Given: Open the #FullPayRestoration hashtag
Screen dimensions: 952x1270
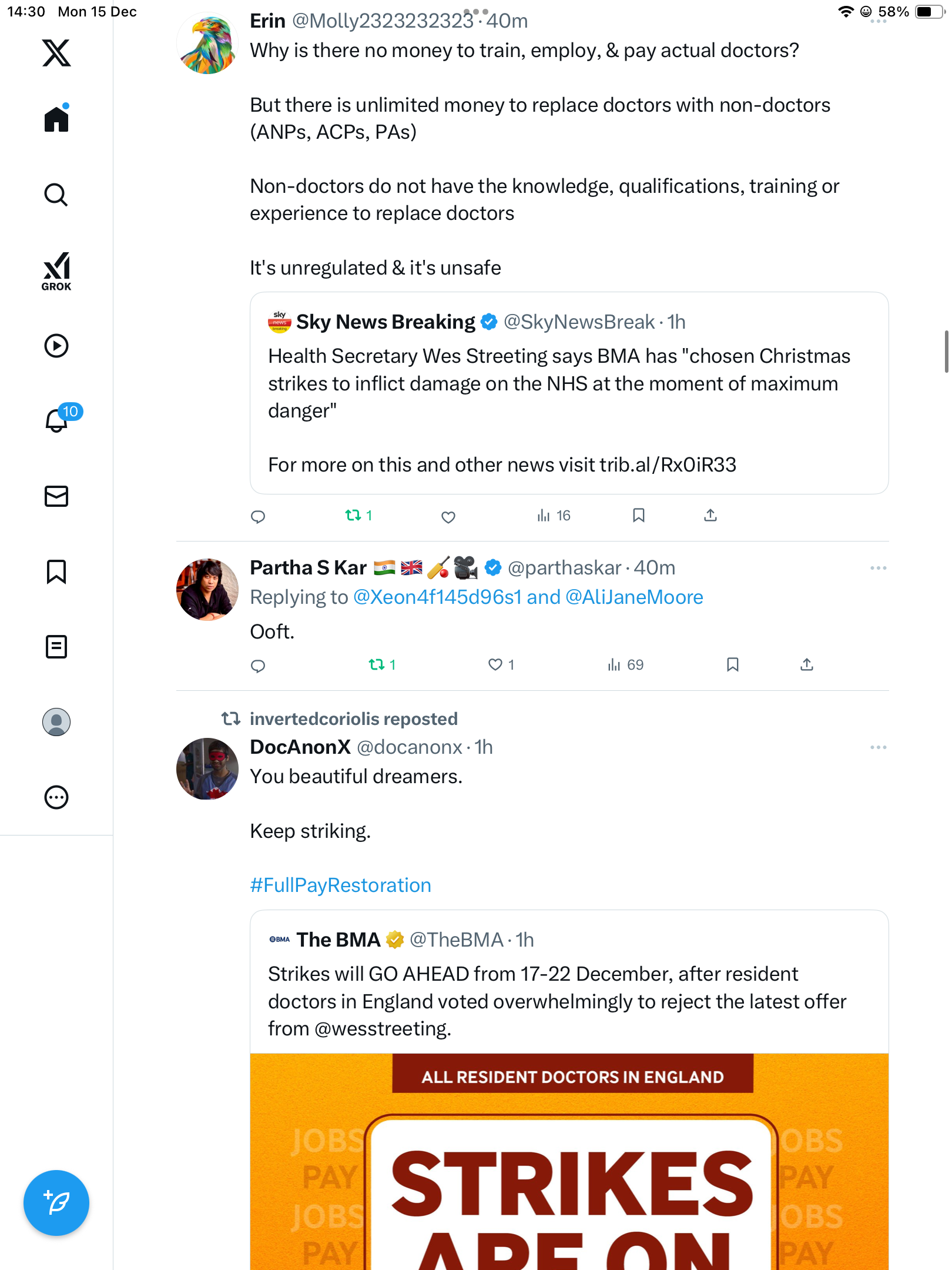Looking at the screenshot, I should click(340, 885).
